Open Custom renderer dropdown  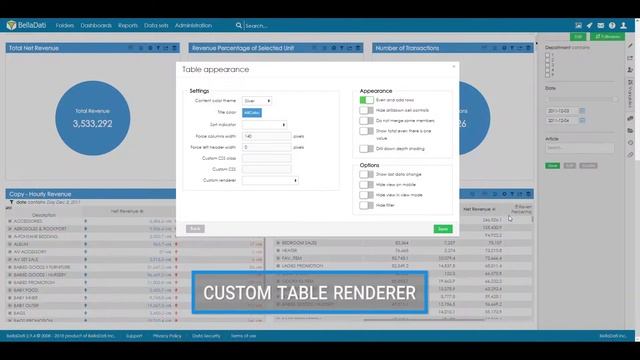pos(270,180)
